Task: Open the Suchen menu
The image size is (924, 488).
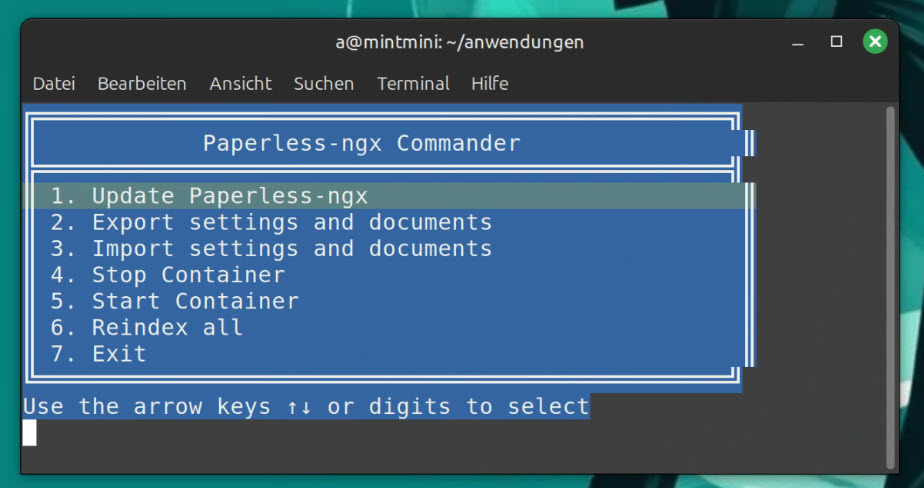Action: (x=323, y=84)
